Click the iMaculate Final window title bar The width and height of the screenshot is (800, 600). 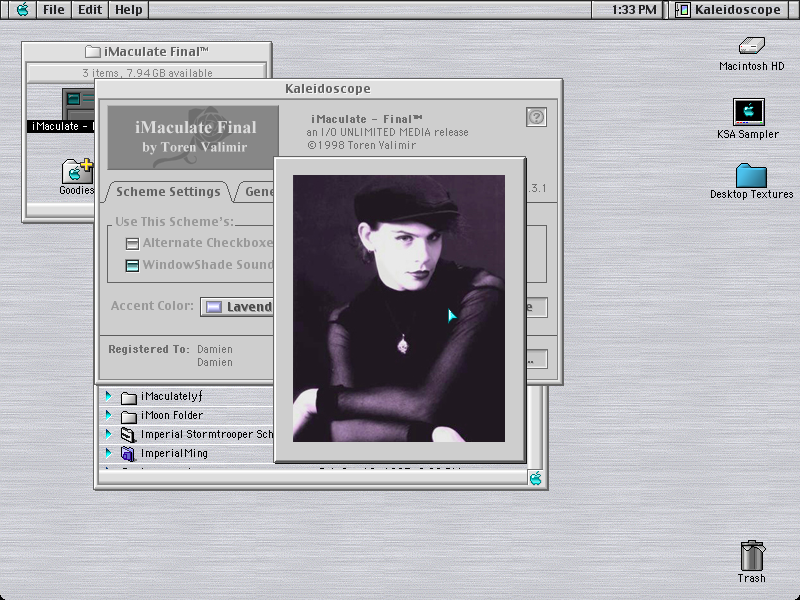pos(146,52)
